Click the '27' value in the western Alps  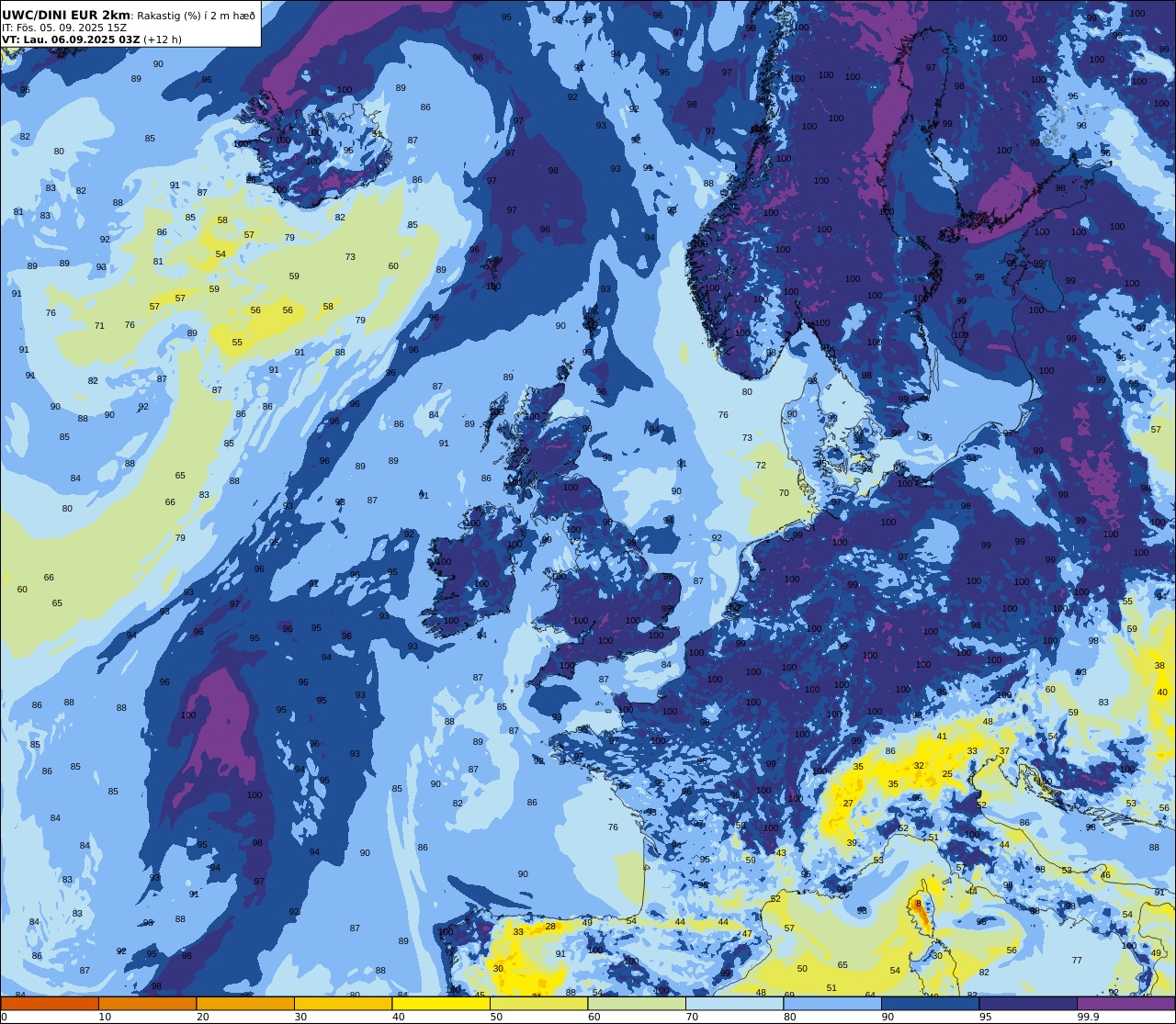point(848,803)
